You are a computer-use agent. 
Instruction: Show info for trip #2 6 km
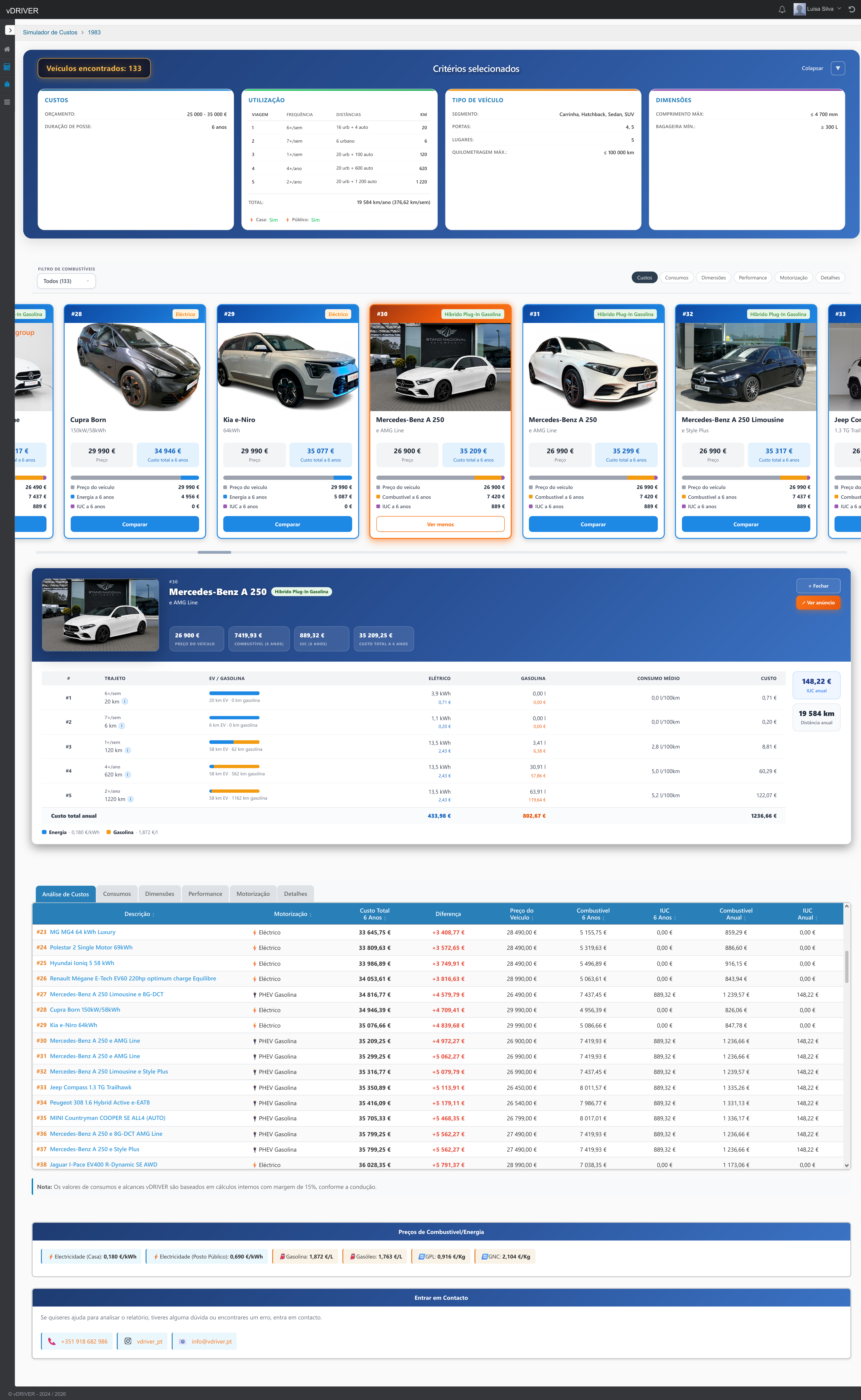pyautogui.click(x=122, y=726)
